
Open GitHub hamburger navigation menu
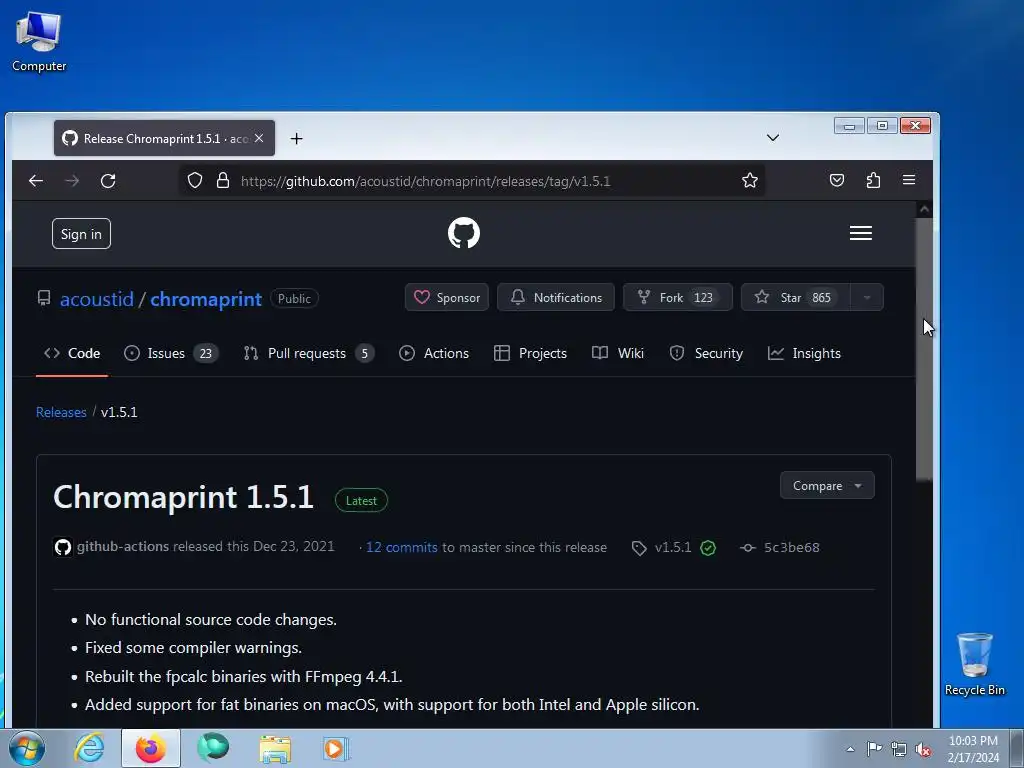coord(861,233)
